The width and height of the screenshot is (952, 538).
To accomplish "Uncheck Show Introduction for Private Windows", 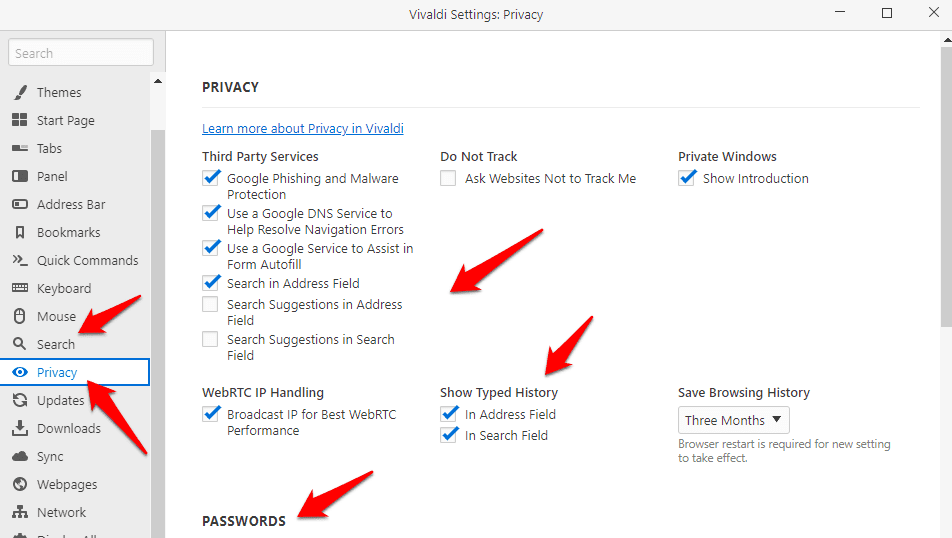I will click(687, 179).
